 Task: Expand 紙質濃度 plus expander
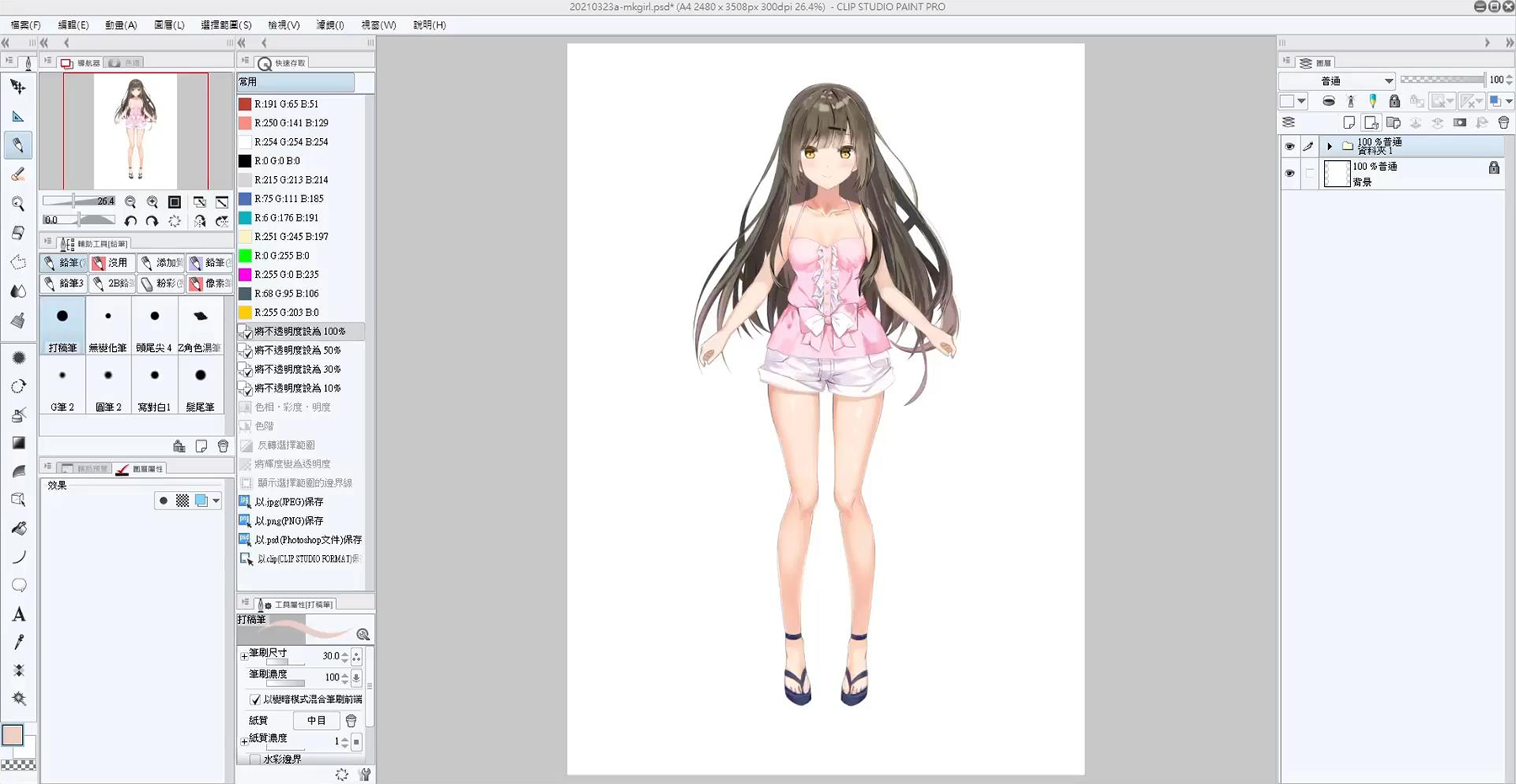[x=244, y=742]
